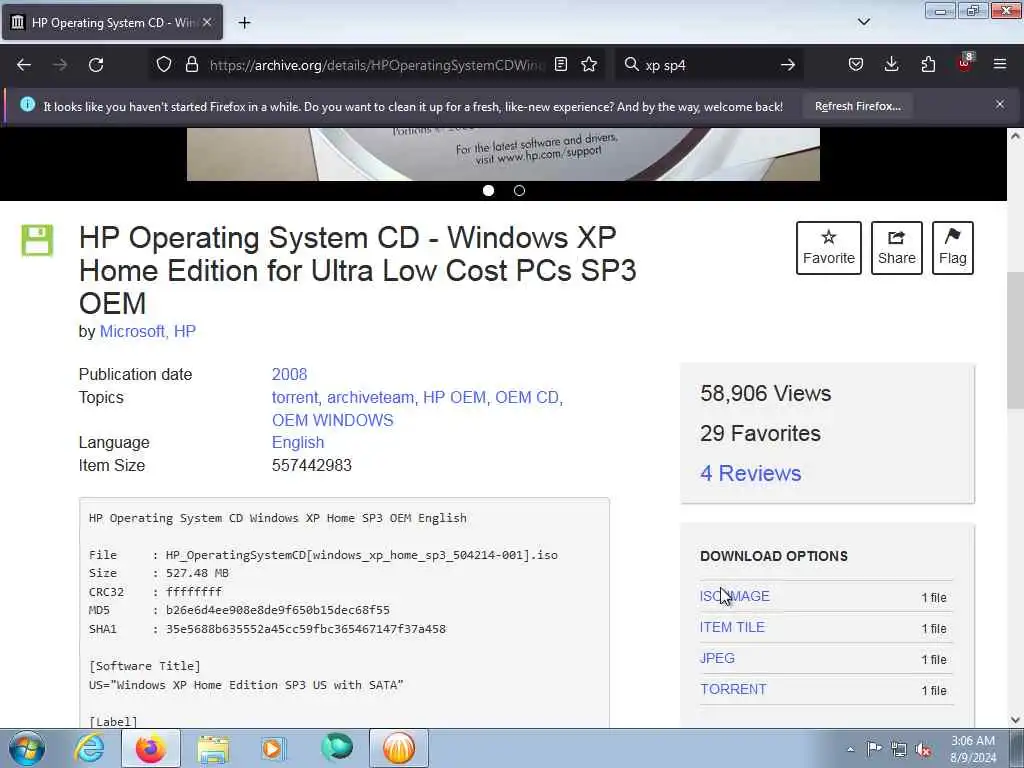Open the English language link
Image resolution: width=1024 pixels, height=768 pixels.
click(298, 442)
